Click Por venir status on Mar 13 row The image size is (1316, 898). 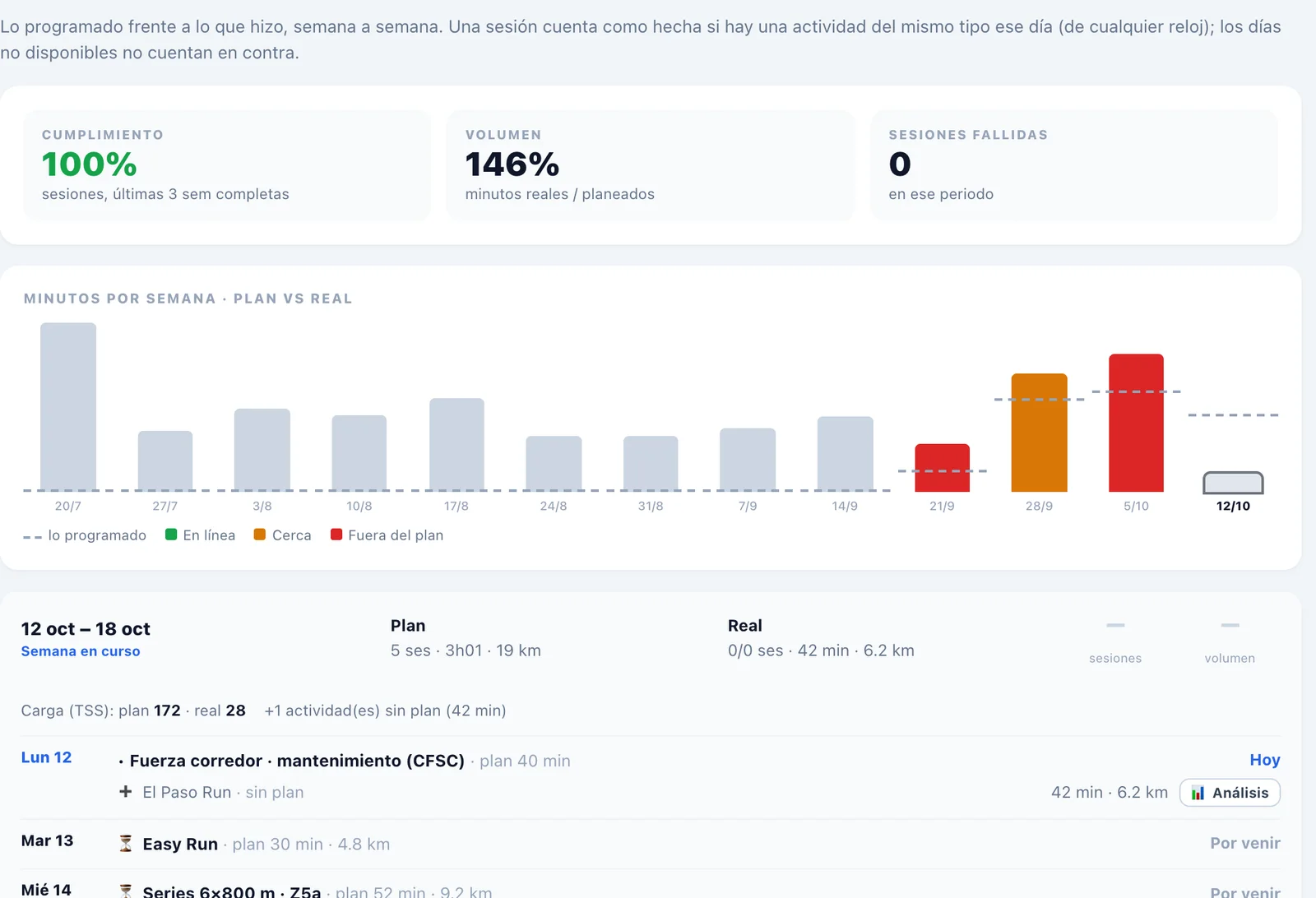[1245, 843]
